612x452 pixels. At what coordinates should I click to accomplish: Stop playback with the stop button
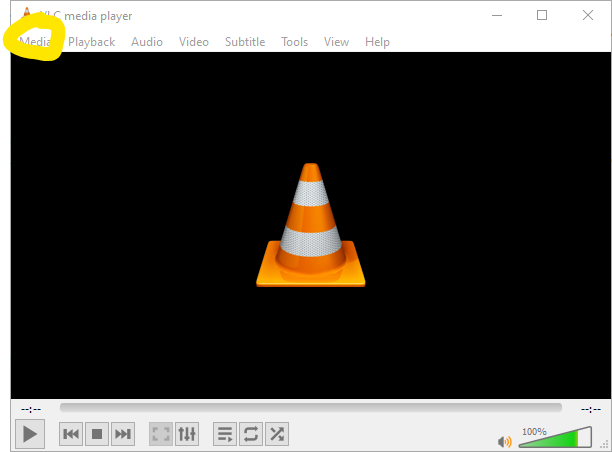point(97,434)
